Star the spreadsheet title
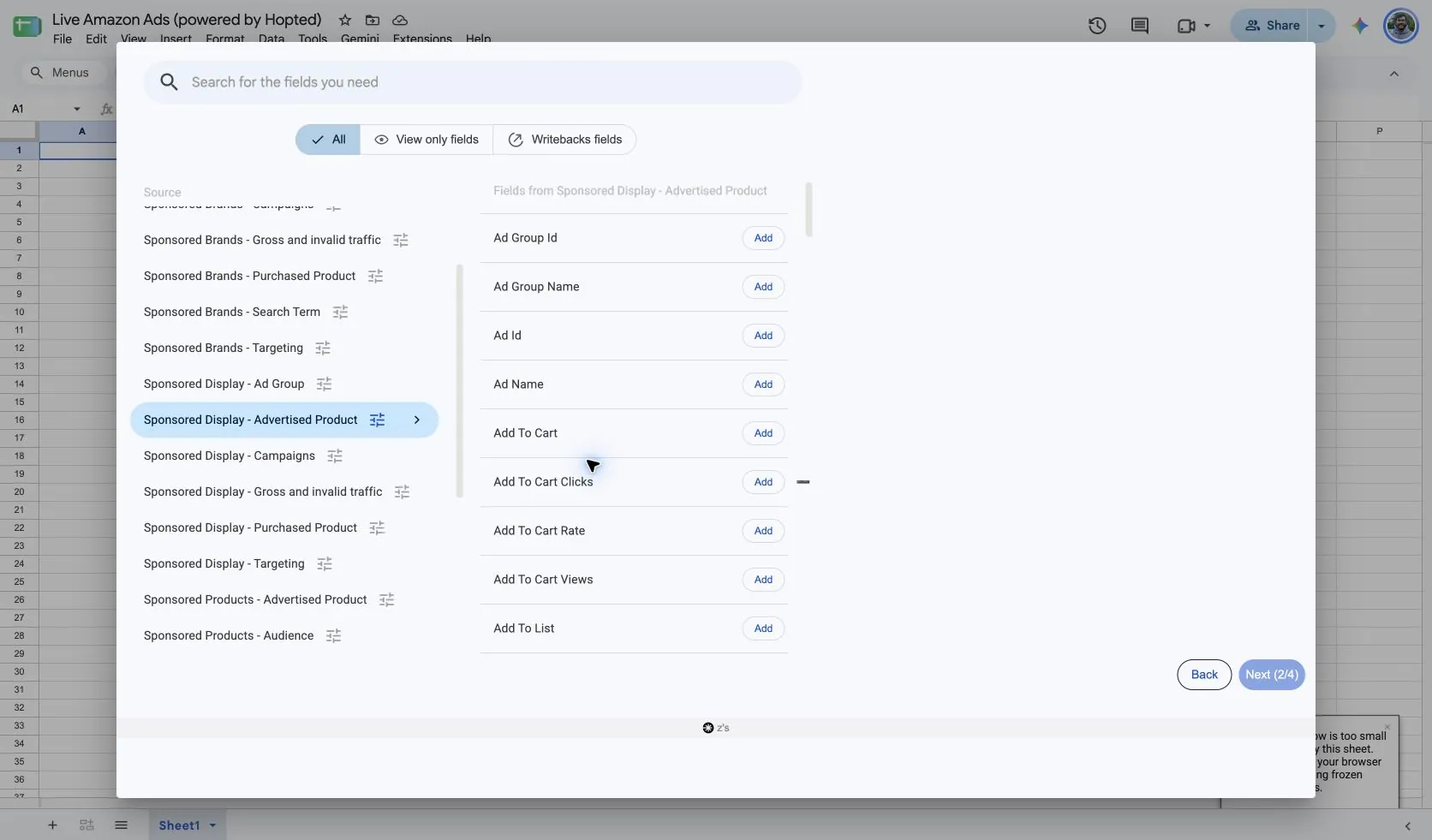Image resolution: width=1432 pixels, height=840 pixels. [x=344, y=20]
